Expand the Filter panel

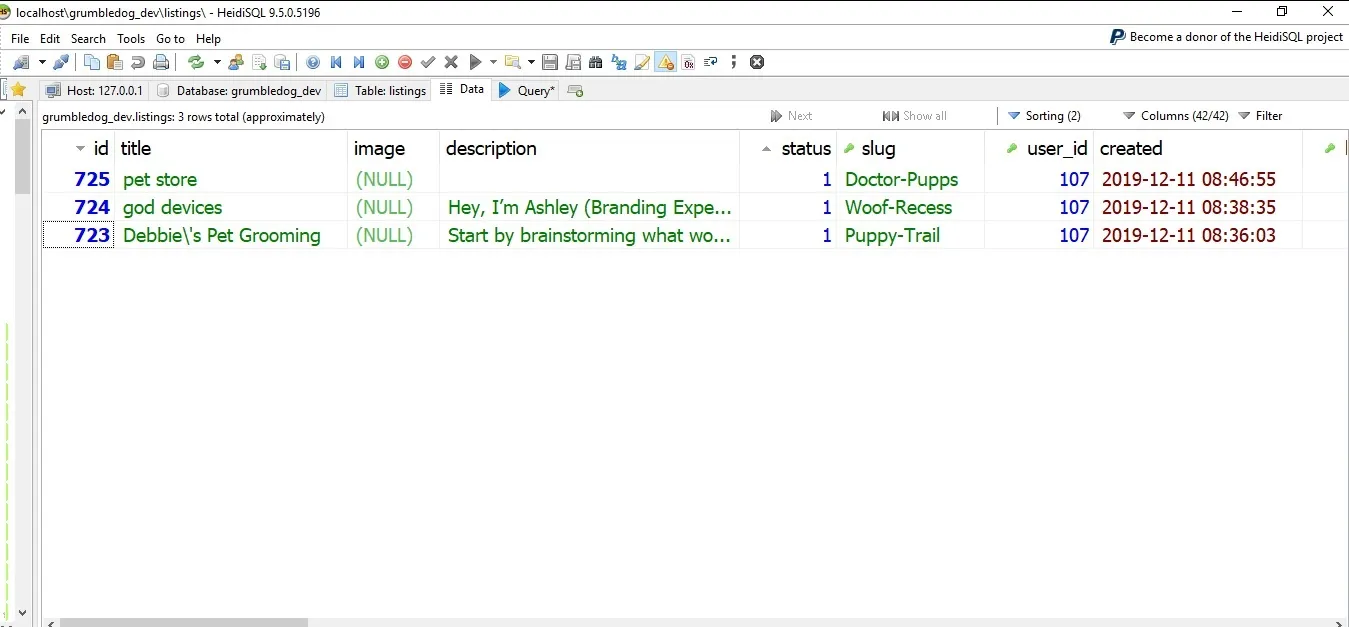1261,116
